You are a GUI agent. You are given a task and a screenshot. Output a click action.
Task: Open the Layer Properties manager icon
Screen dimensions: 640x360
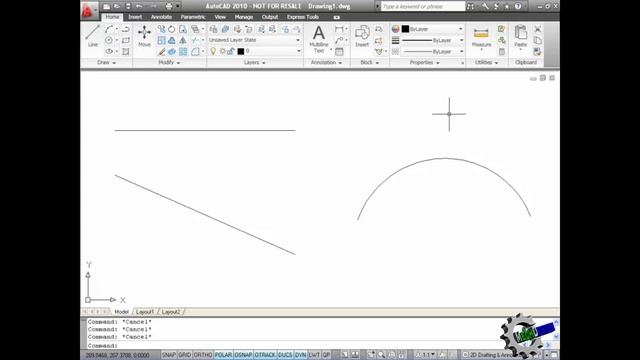tap(213, 29)
